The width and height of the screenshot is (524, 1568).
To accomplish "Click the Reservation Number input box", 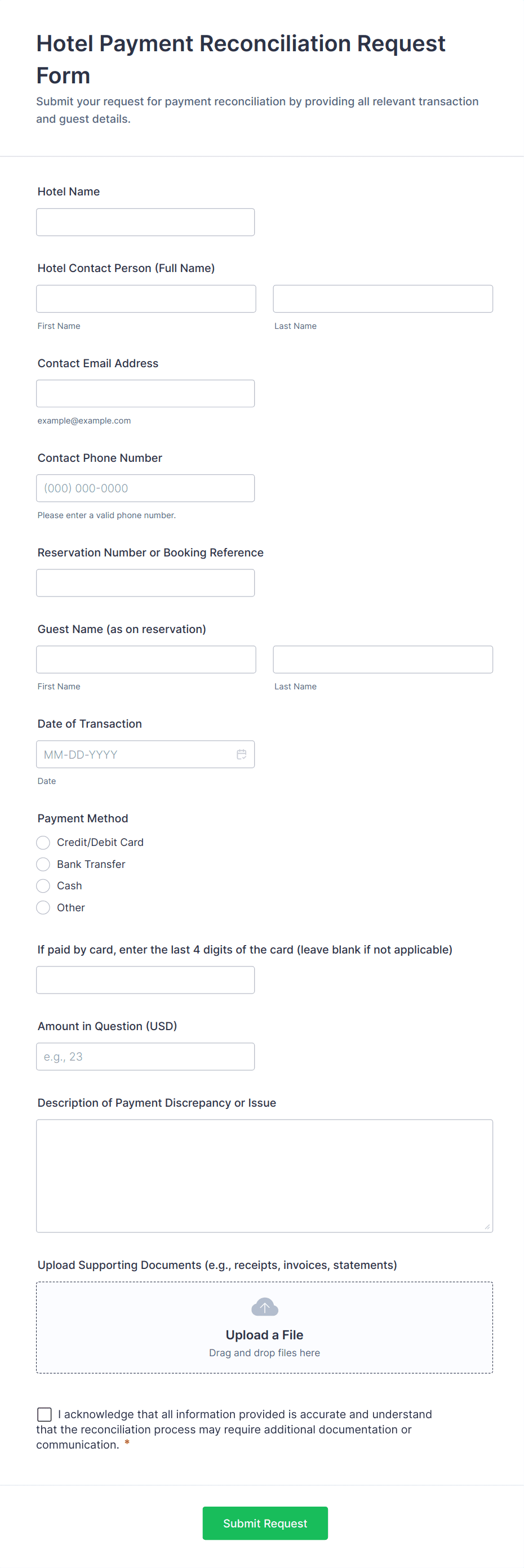I will tap(145, 582).
